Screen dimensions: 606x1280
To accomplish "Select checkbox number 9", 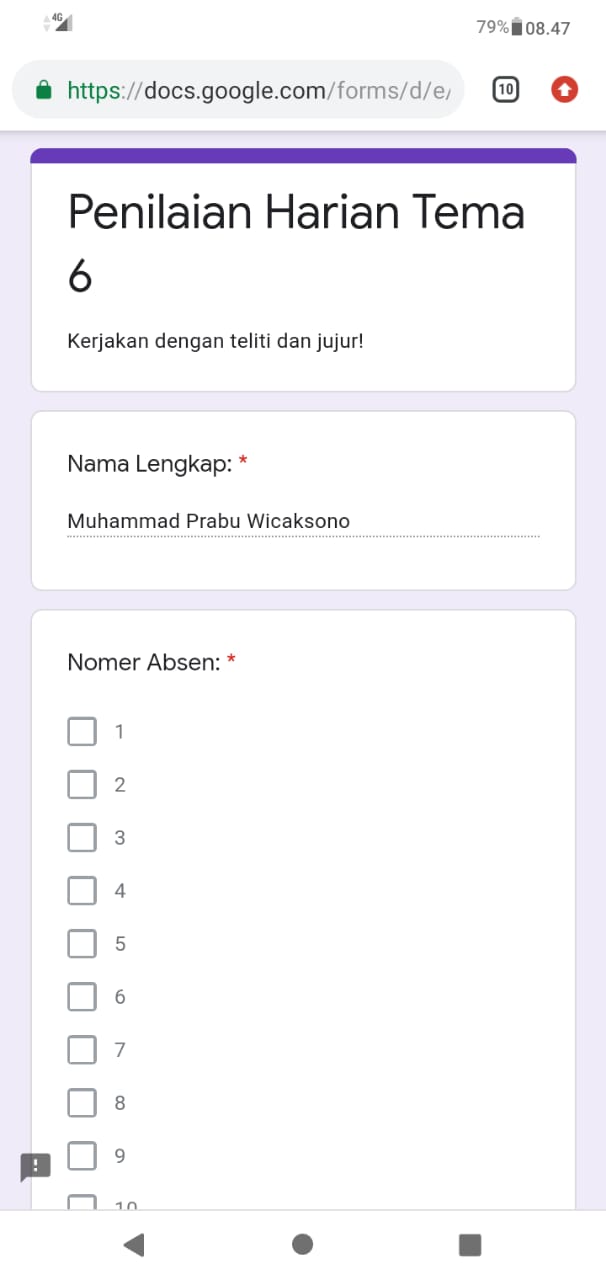I will pos(82,1155).
